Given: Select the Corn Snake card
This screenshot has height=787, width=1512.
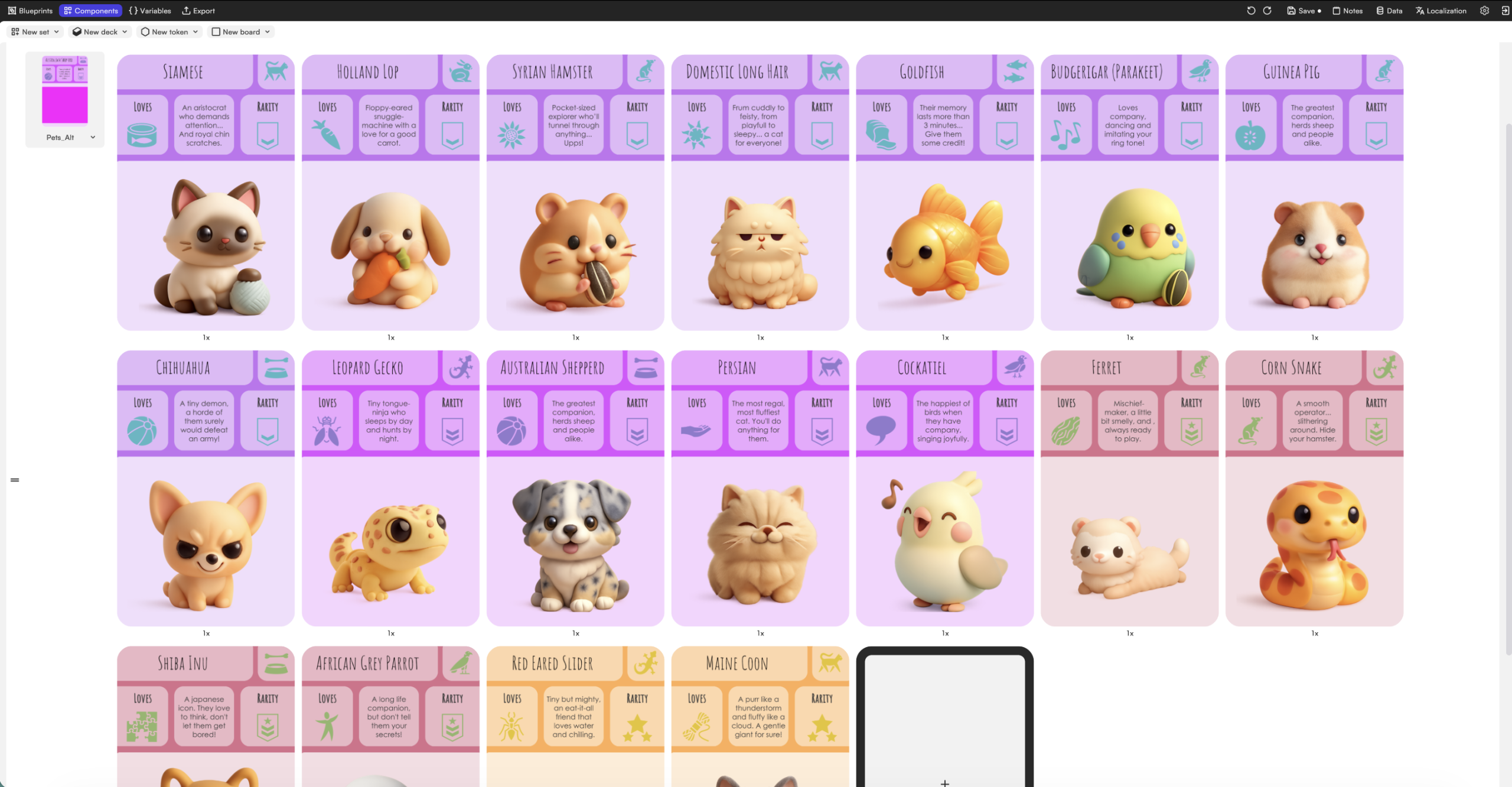Looking at the screenshot, I should (1314, 488).
